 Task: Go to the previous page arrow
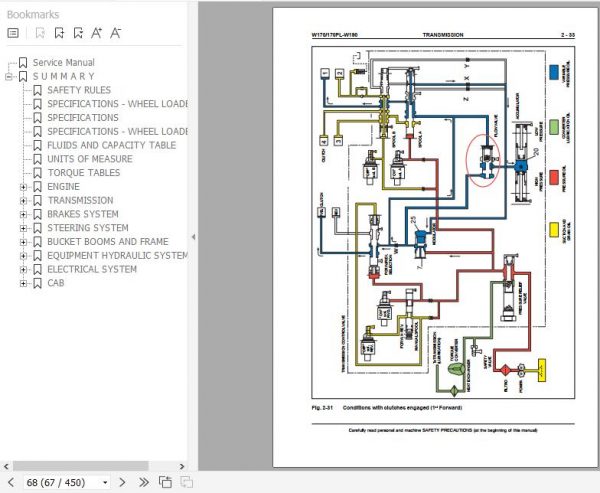[11, 482]
